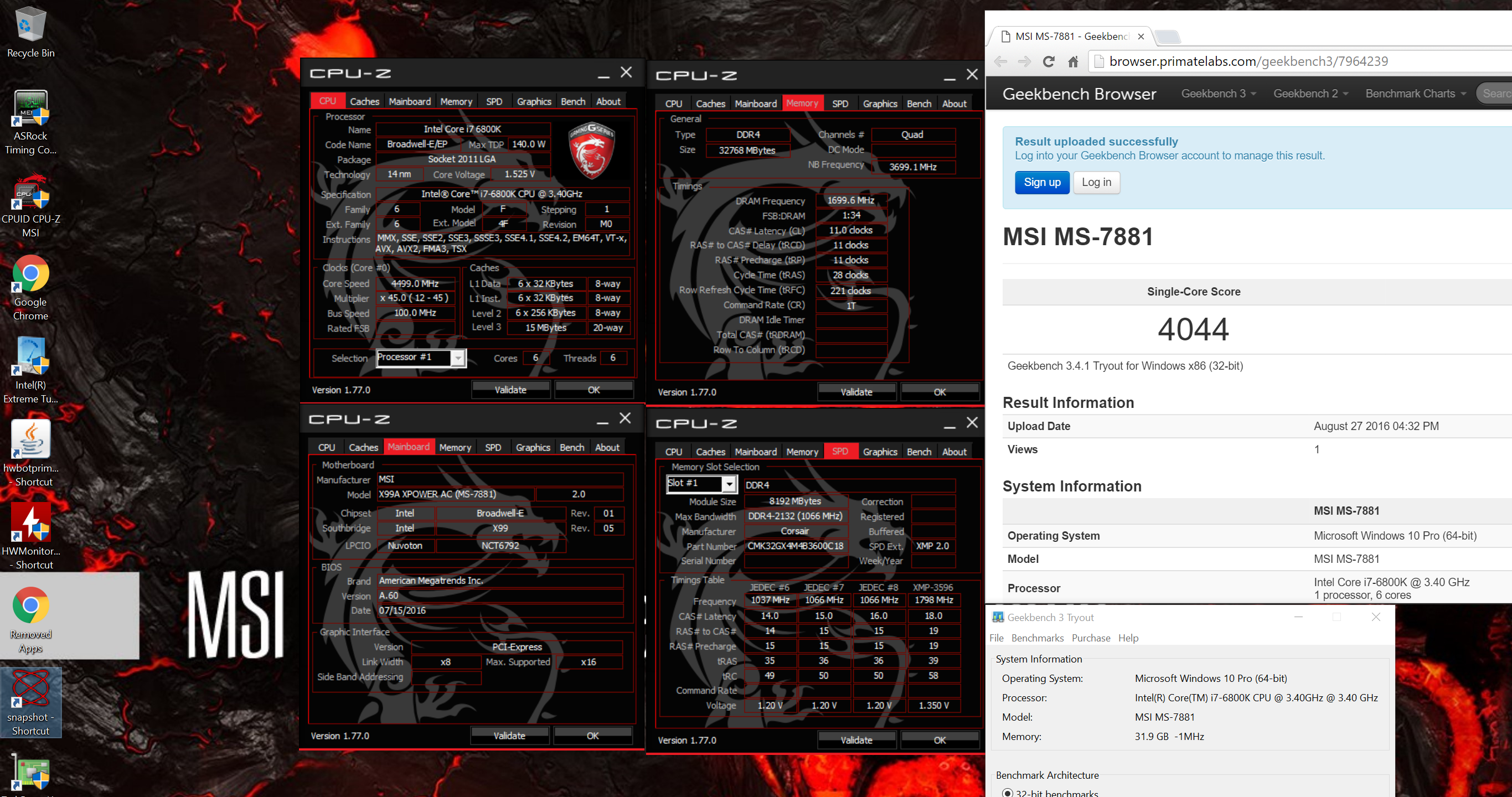Expand the Geekbench 3 navigation dropdown

(1219, 94)
